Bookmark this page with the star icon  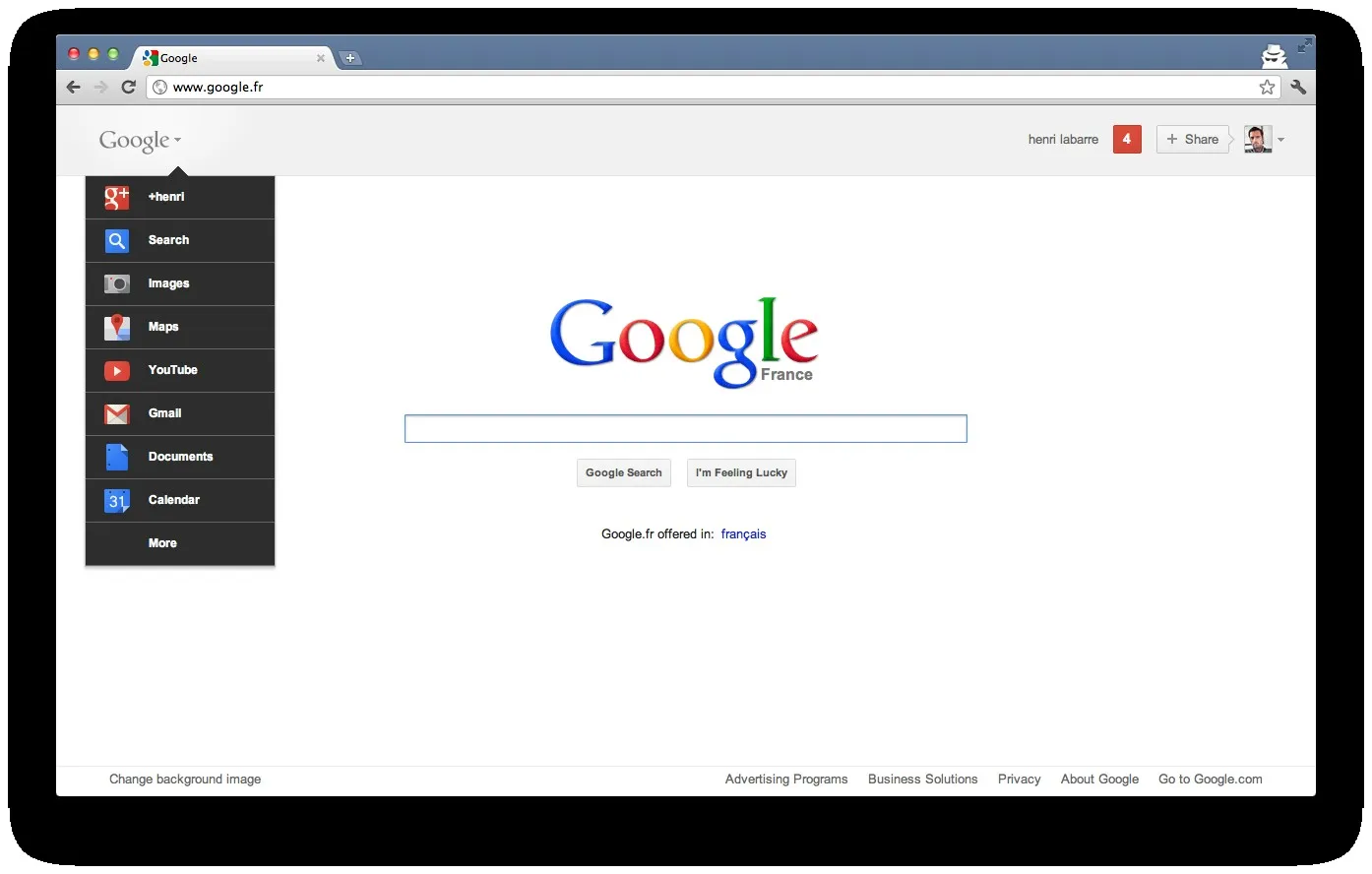(1267, 87)
